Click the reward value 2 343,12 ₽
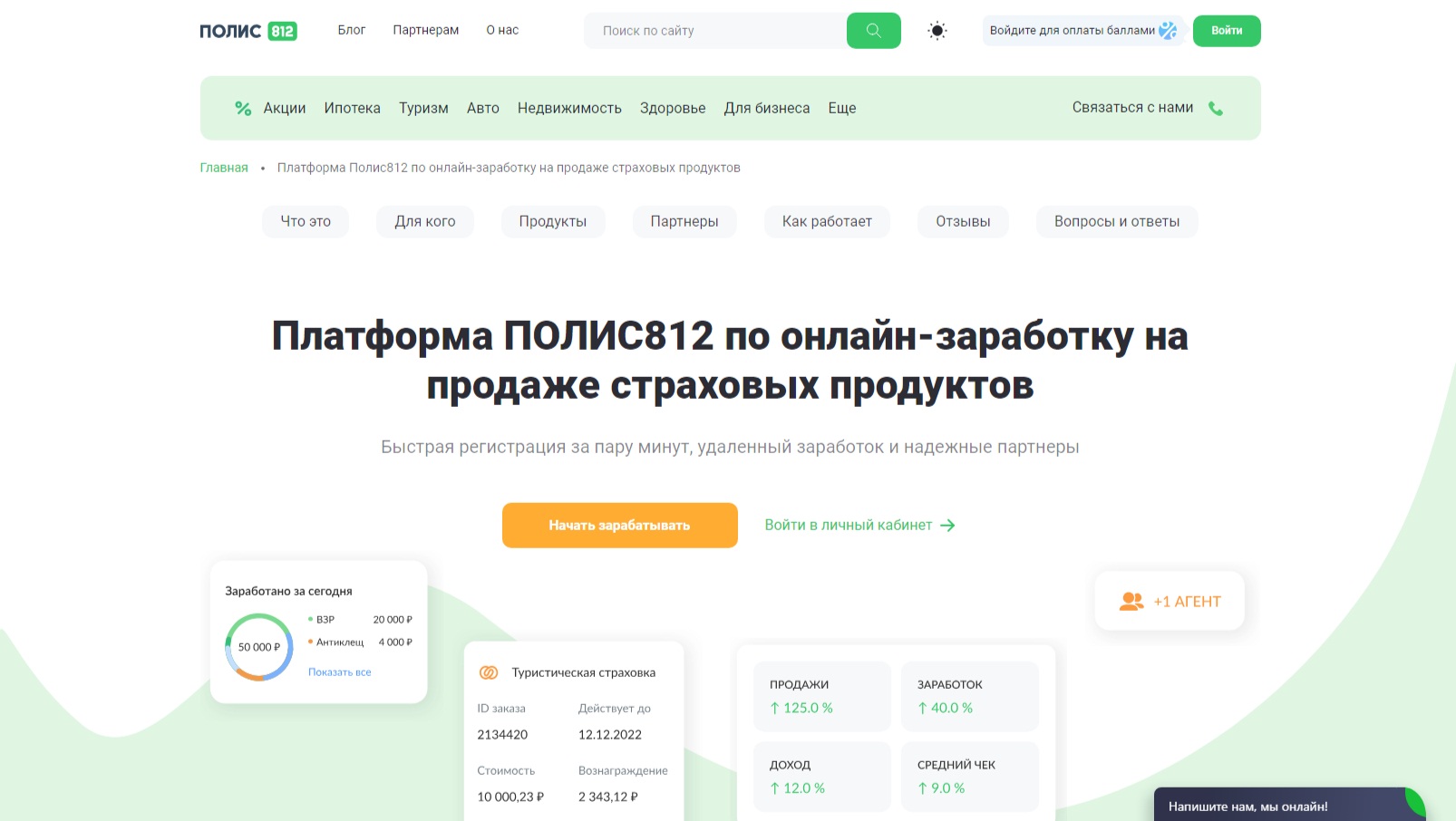Screen dimensions: 1456x821 [608, 797]
